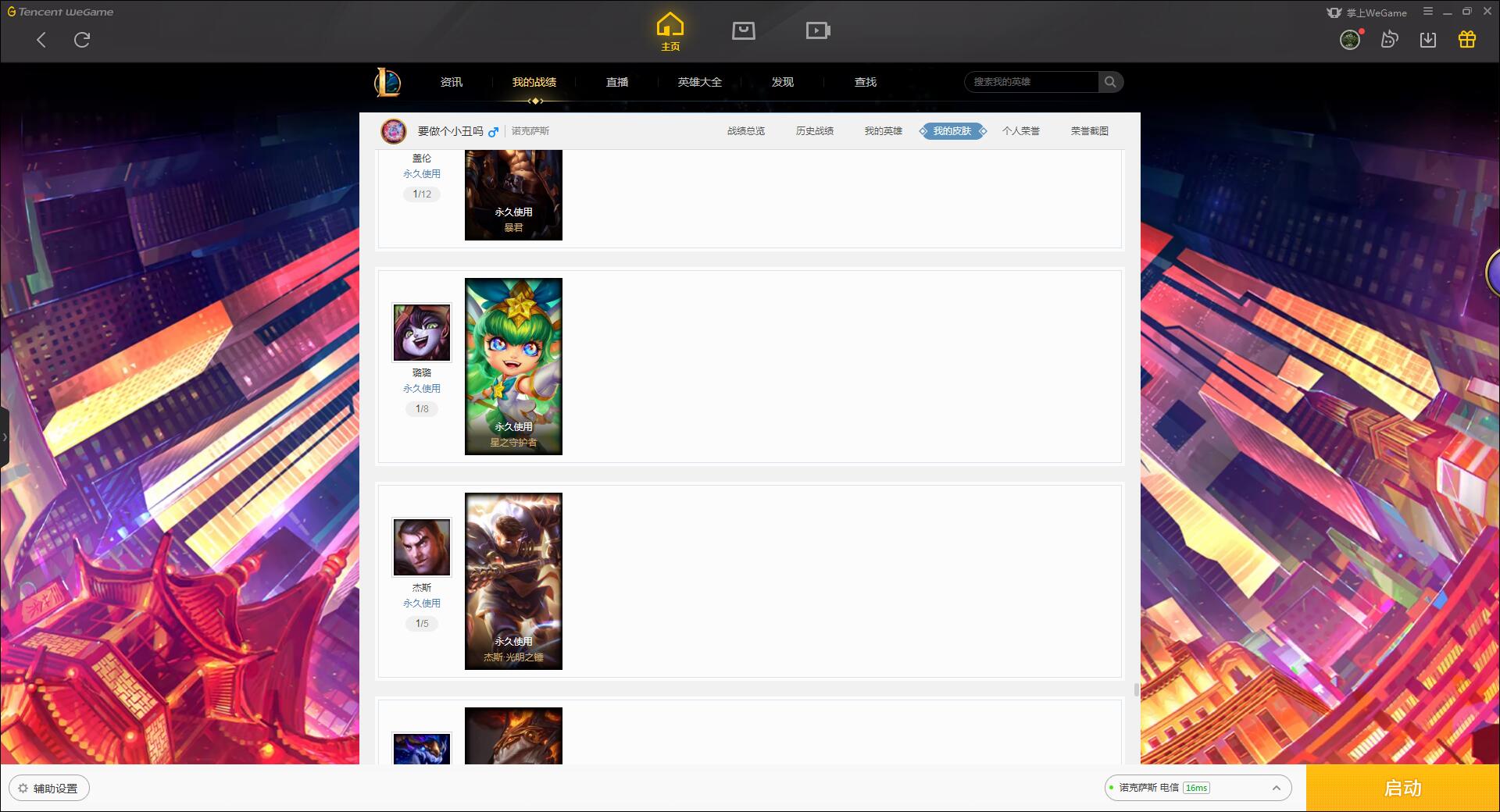Click the 诺克萨斯 server label in profile bar
The image size is (1500, 812).
point(530,131)
